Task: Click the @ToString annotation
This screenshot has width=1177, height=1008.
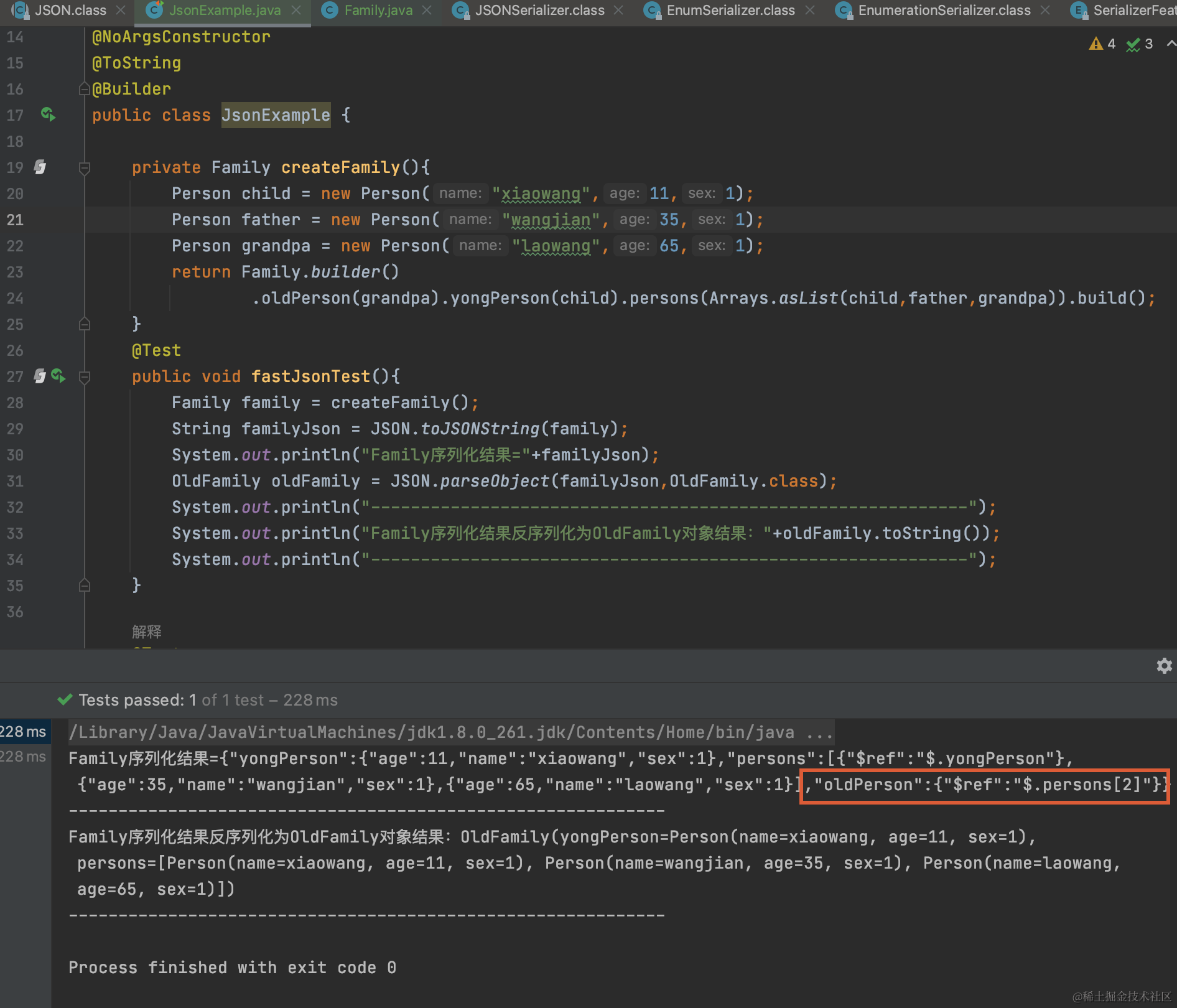Action: (136, 63)
